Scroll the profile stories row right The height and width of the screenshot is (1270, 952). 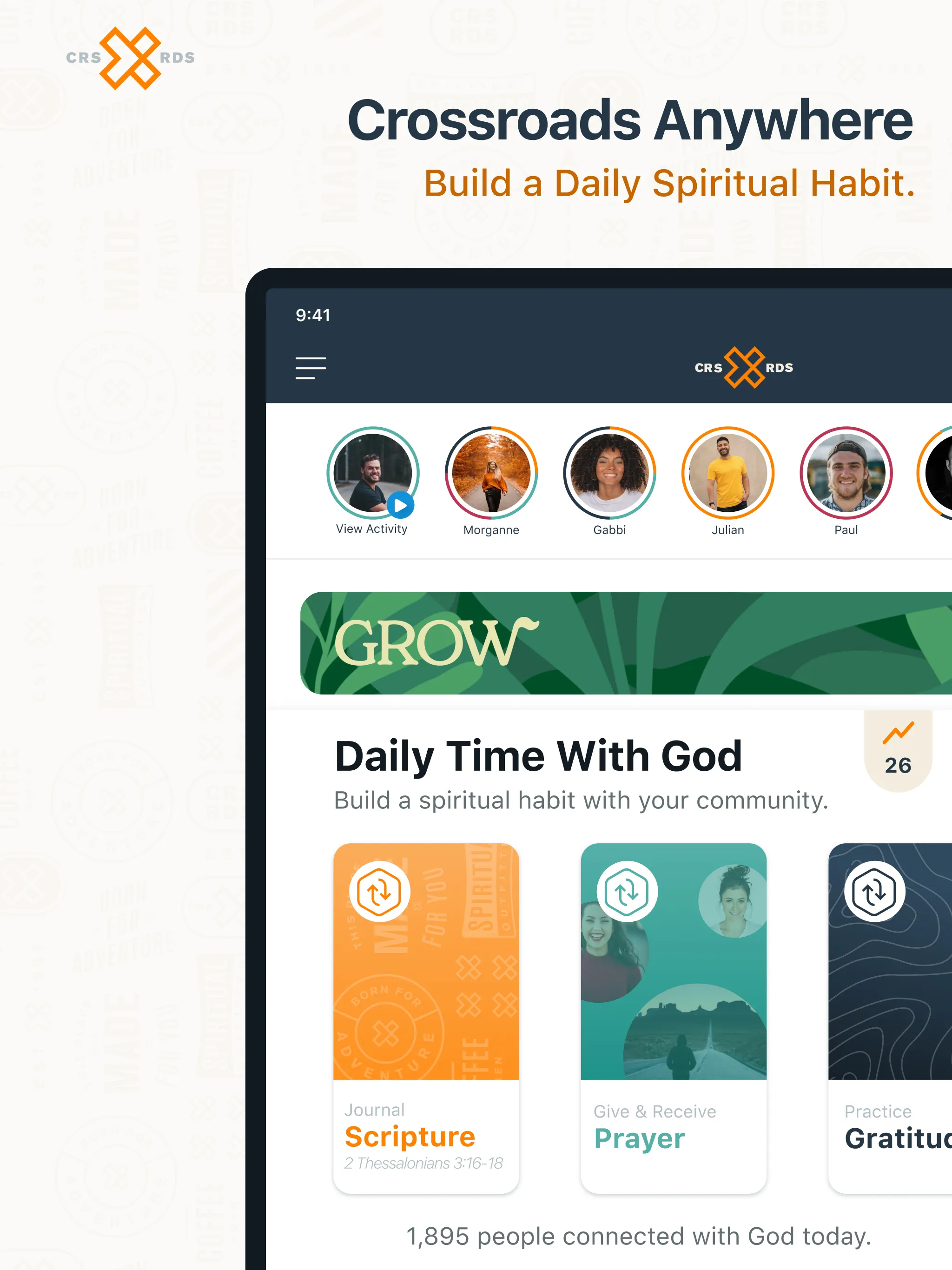940,480
